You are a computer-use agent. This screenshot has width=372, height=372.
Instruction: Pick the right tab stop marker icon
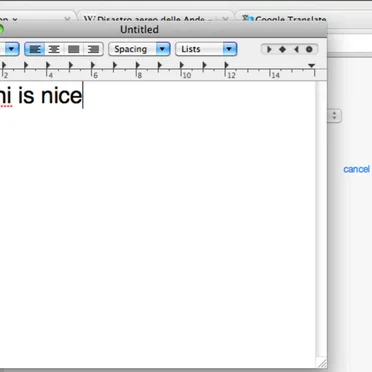(x=296, y=49)
